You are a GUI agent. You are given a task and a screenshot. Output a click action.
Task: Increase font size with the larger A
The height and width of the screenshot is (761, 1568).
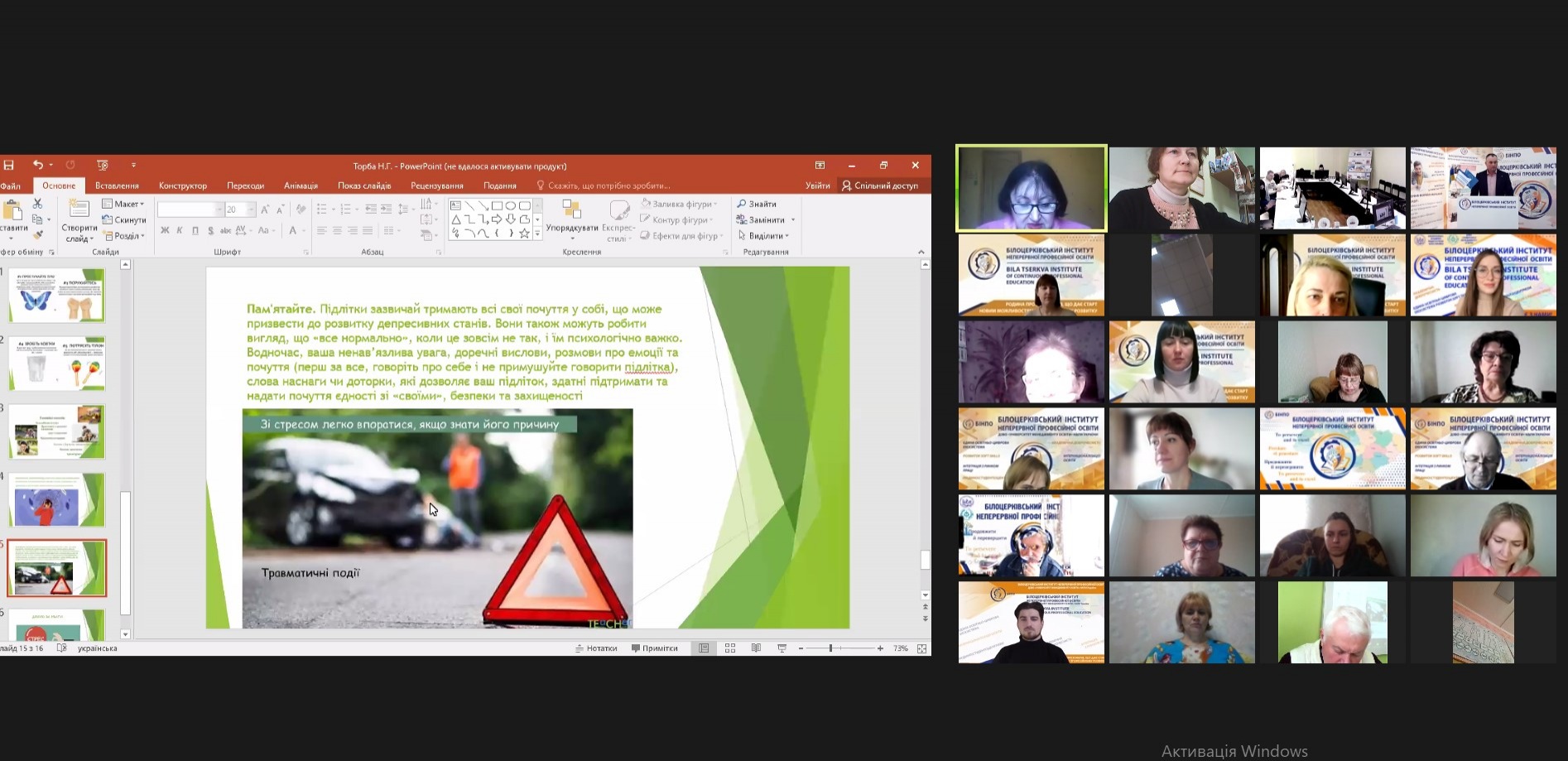[x=265, y=210]
